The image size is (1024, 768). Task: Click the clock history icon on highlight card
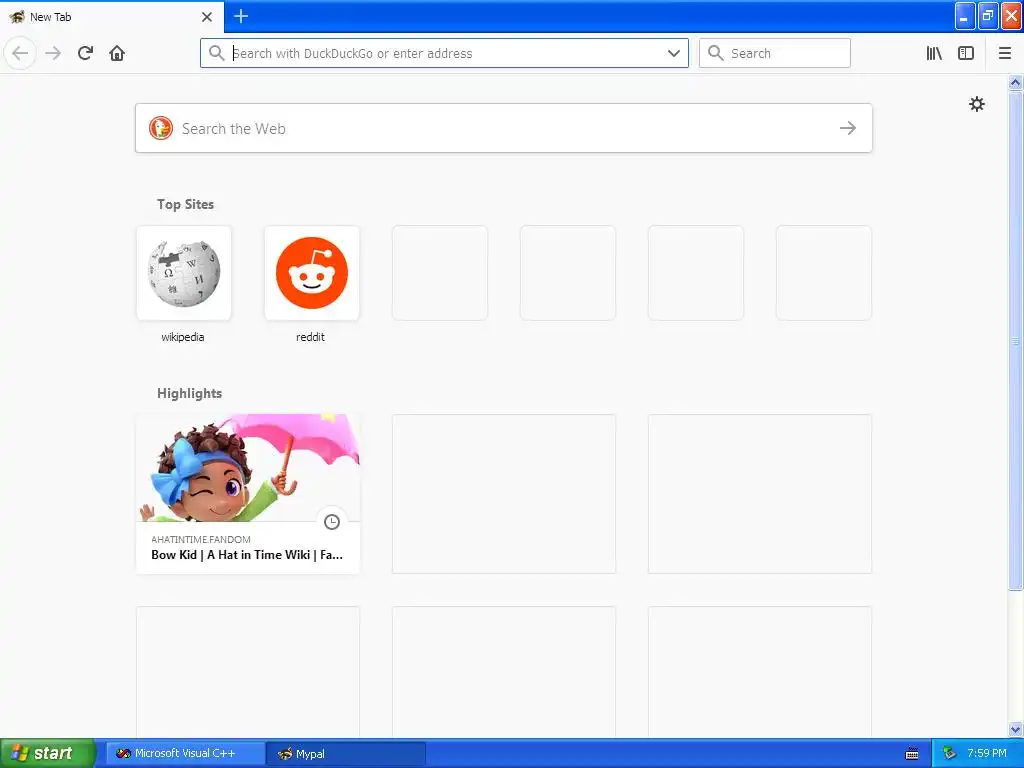pyautogui.click(x=332, y=522)
